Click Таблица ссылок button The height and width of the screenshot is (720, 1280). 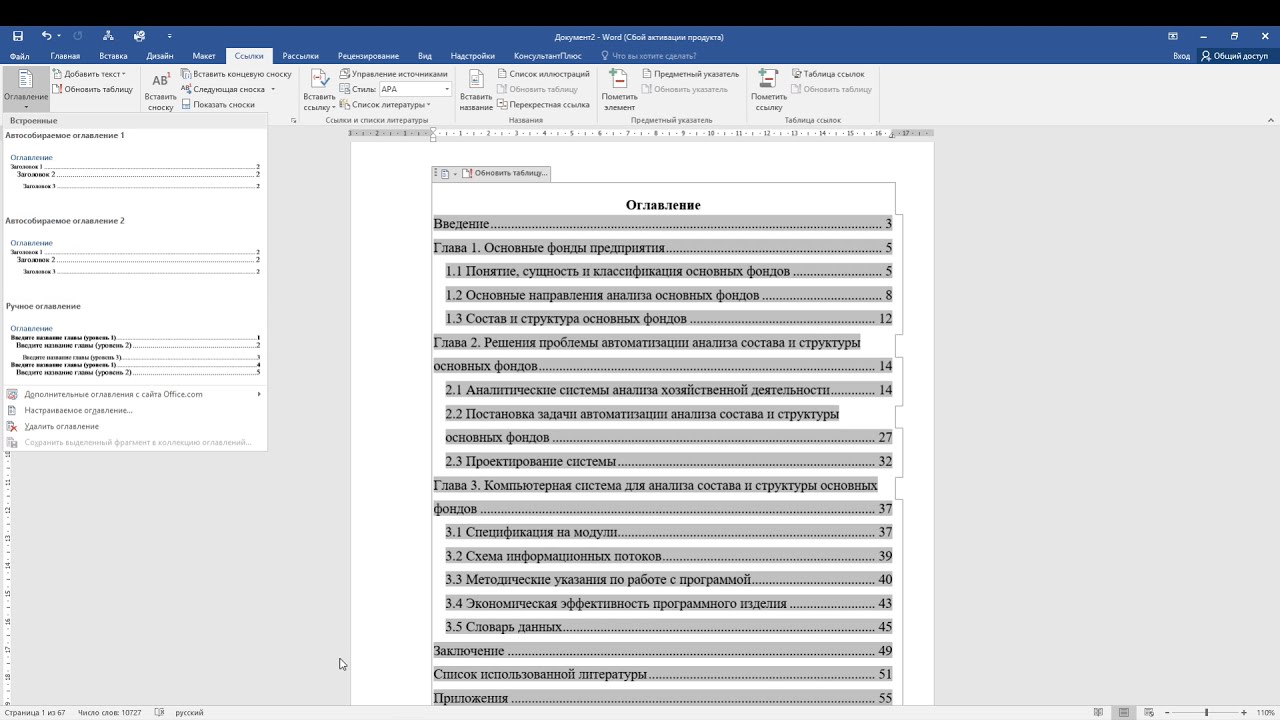coord(828,74)
